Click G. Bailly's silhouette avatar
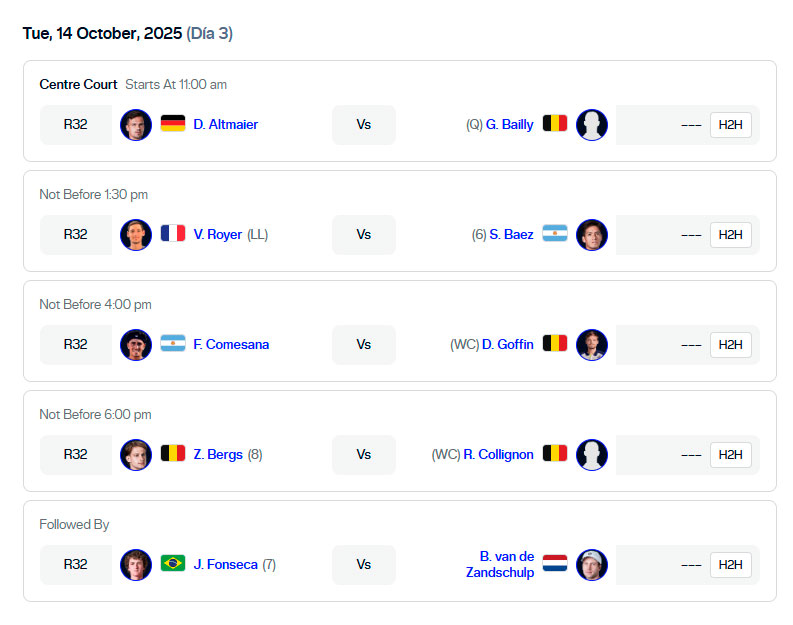Screen dimensions: 793x625 pos(592,125)
